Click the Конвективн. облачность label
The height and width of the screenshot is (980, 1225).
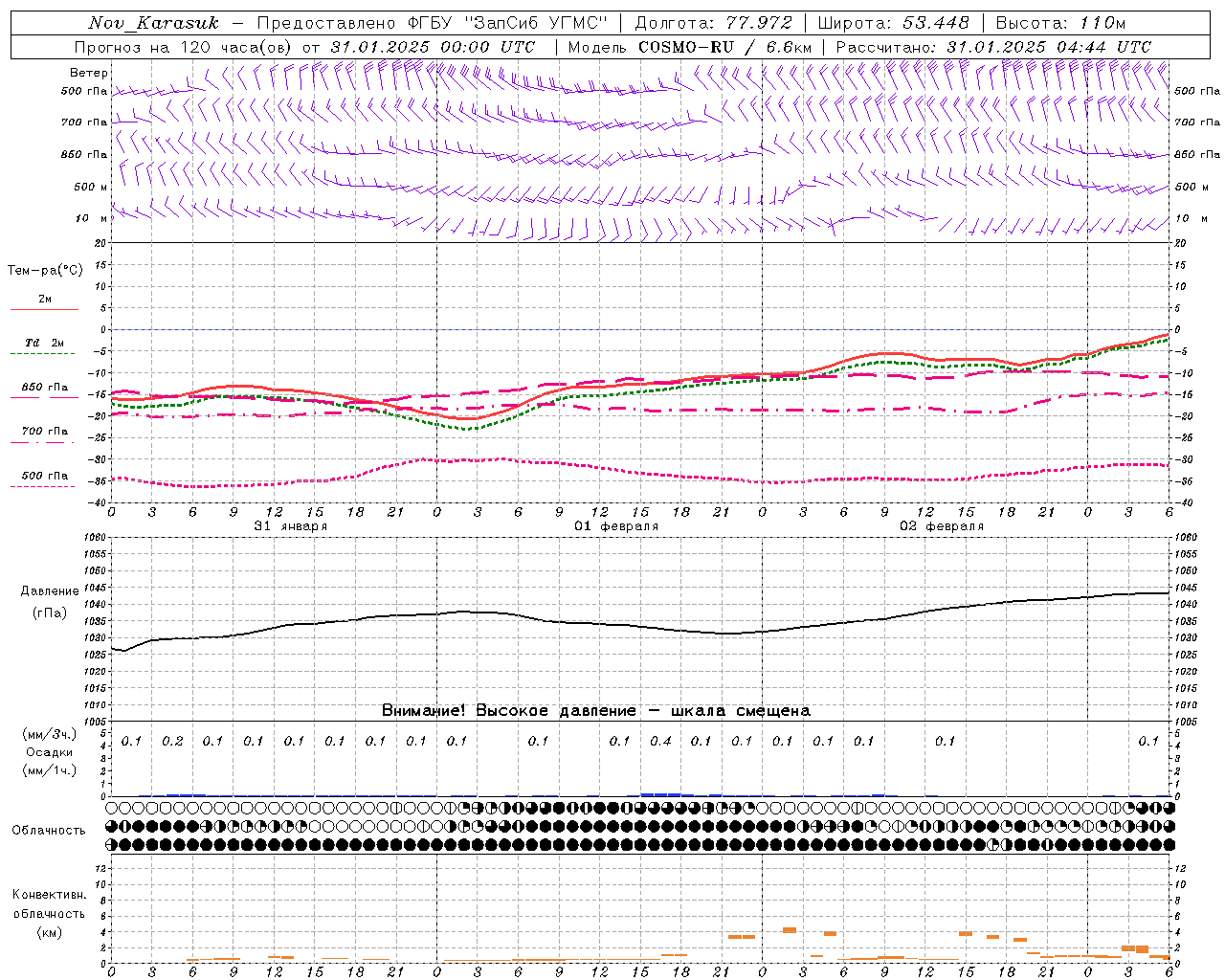pos(49,904)
